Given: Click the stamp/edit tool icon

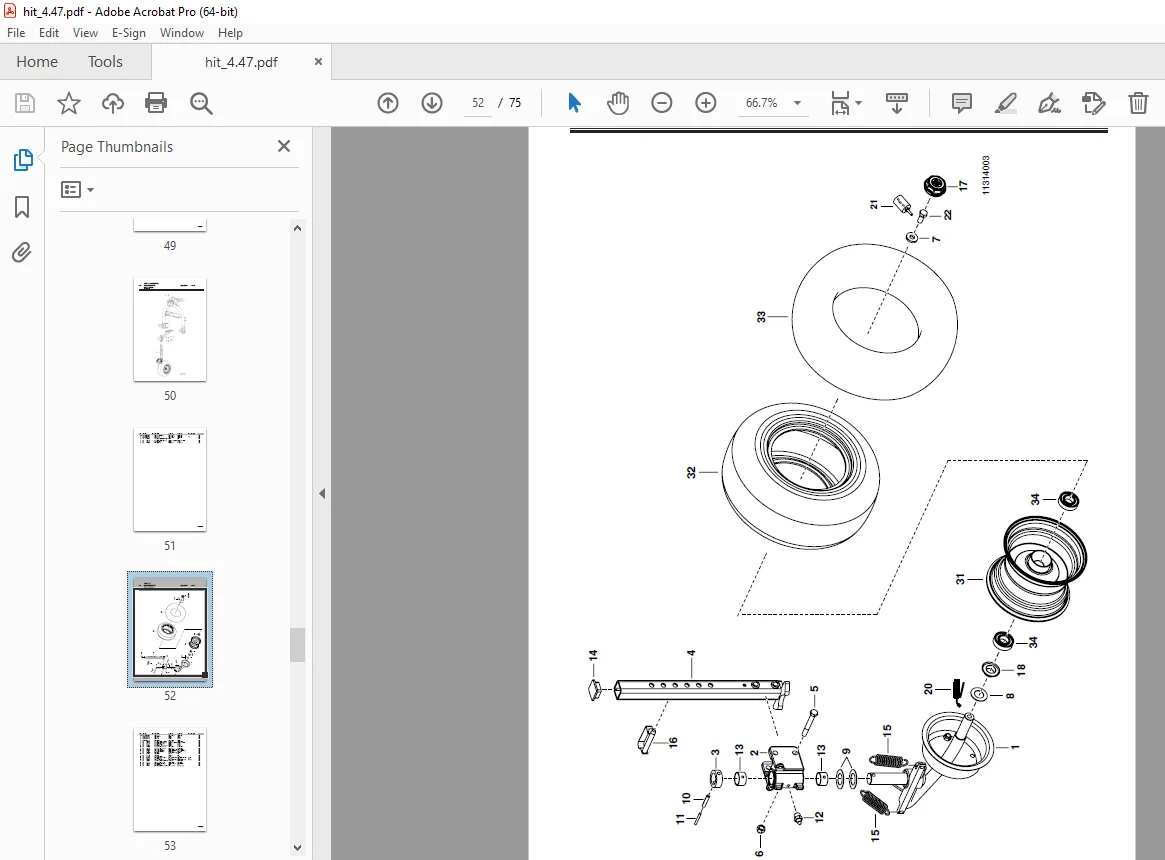Looking at the screenshot, I should (x=1094, y=103).
